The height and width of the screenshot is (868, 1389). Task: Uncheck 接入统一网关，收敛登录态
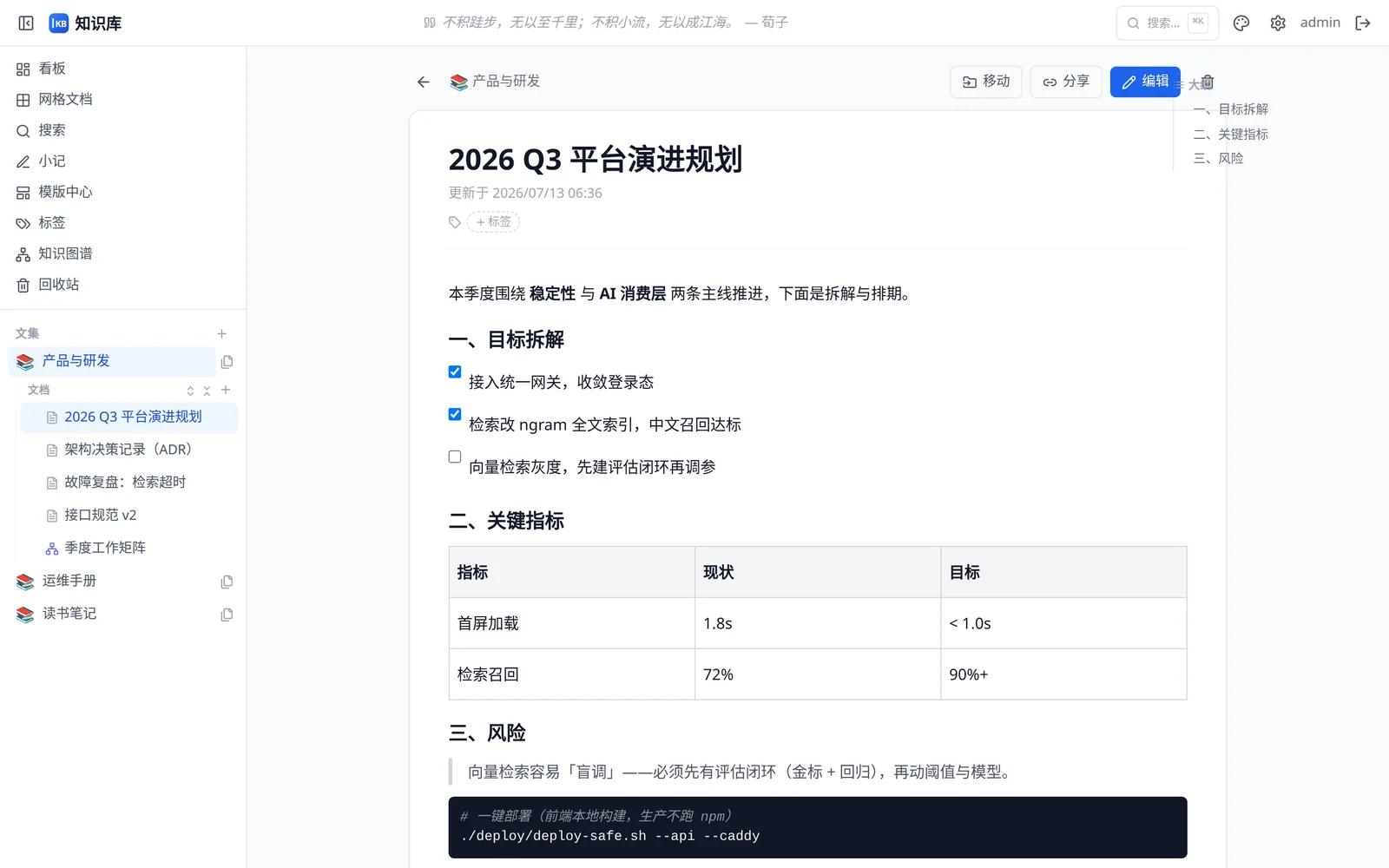pos(455,372)
